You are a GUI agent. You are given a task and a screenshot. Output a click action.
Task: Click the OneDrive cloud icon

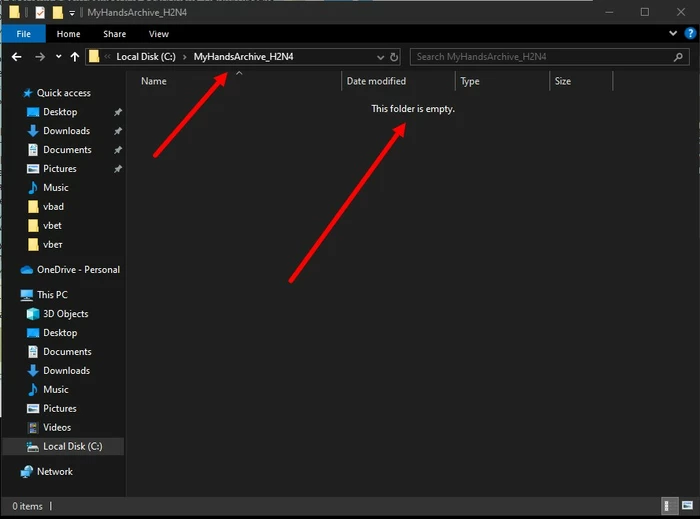(27, 270)
